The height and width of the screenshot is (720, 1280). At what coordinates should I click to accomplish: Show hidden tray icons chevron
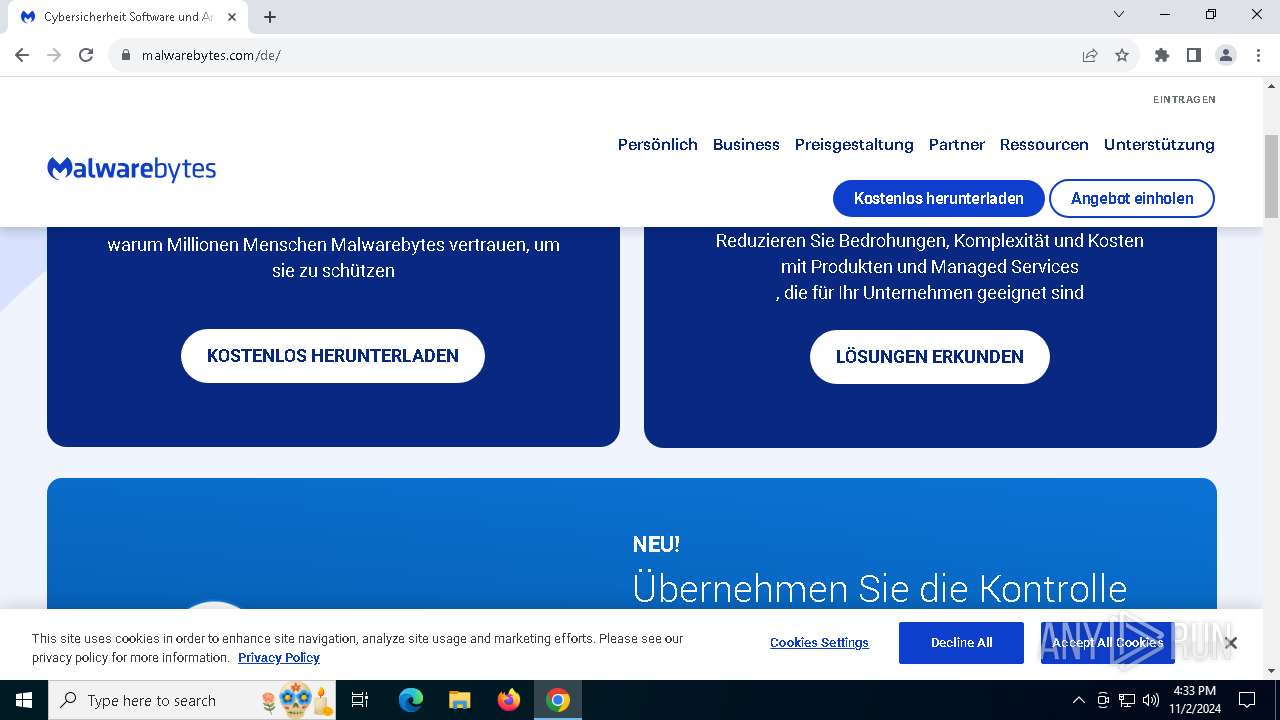point(1078,700)
